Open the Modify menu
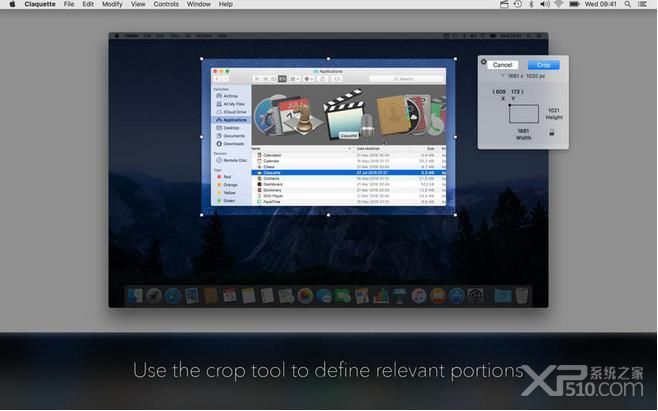The width and height of the screenshot is (658, 411). (x=112, y=4)
